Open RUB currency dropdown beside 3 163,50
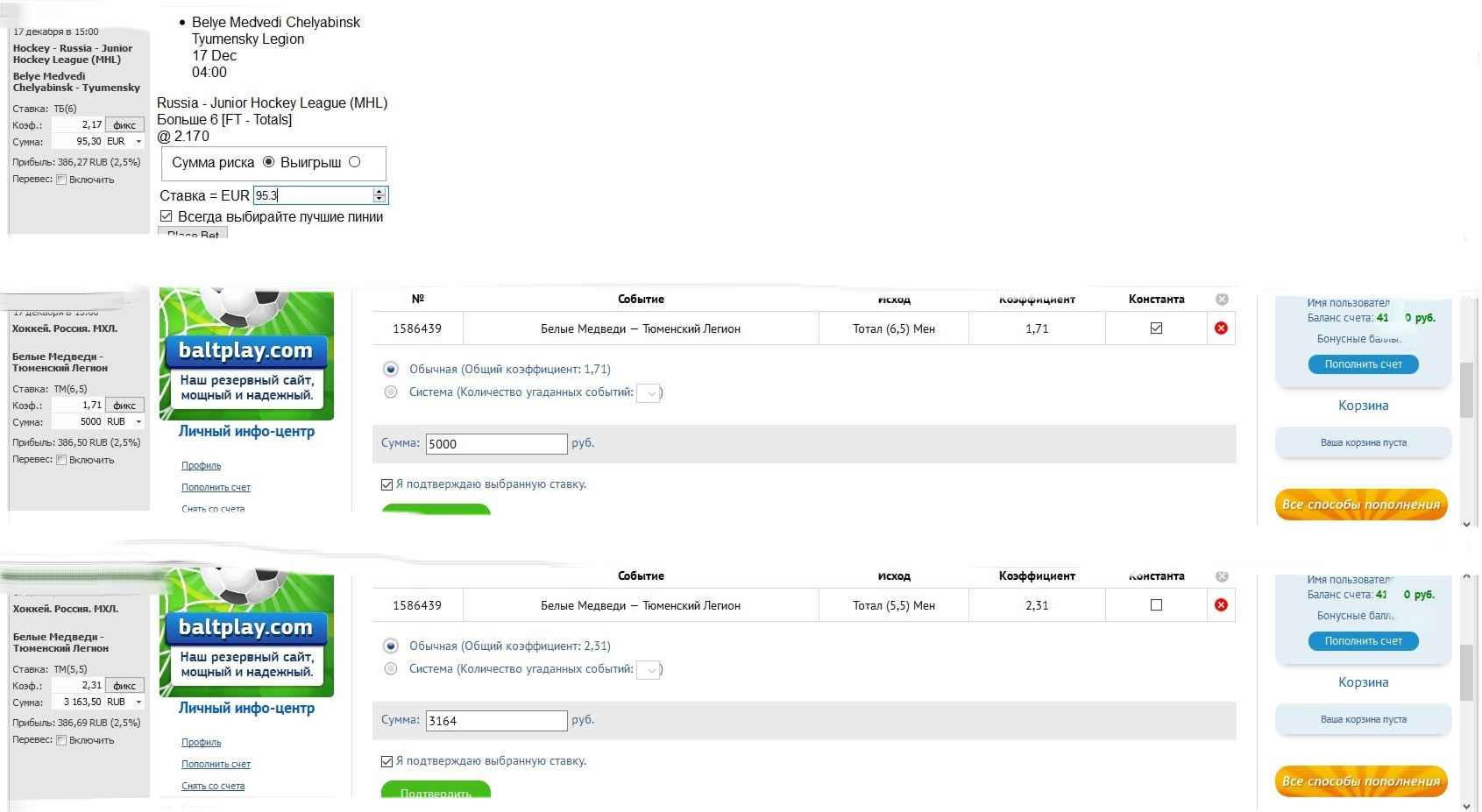1482x812 pixels. coord(138,703)
